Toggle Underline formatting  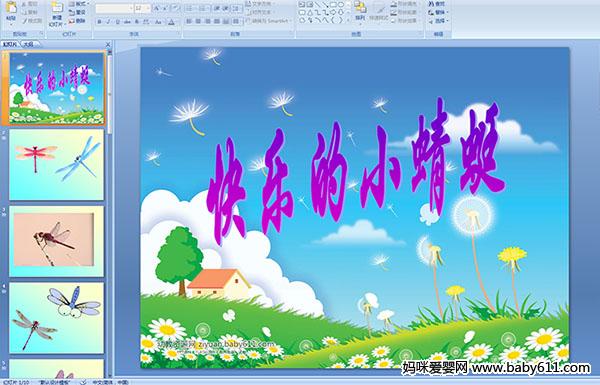point(117,22)
